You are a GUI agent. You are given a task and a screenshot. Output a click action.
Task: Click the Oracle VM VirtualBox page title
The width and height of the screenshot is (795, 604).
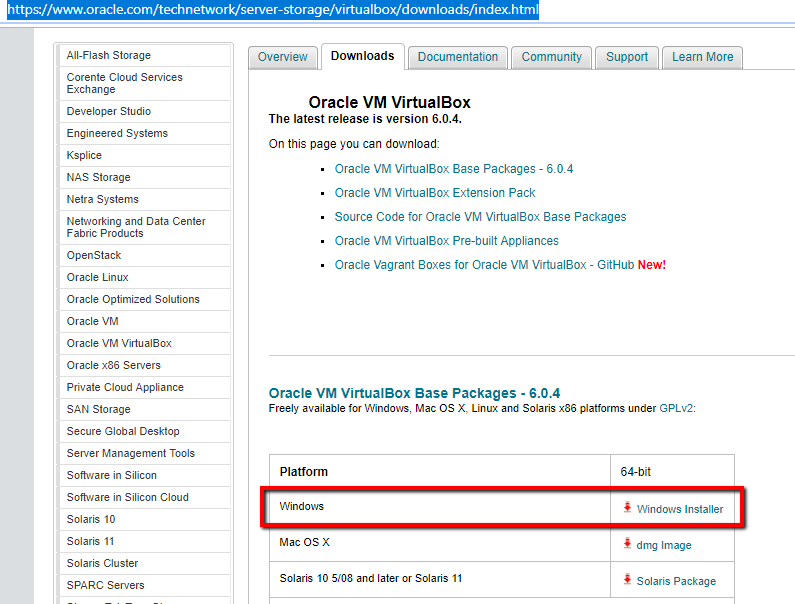(389, 102)
